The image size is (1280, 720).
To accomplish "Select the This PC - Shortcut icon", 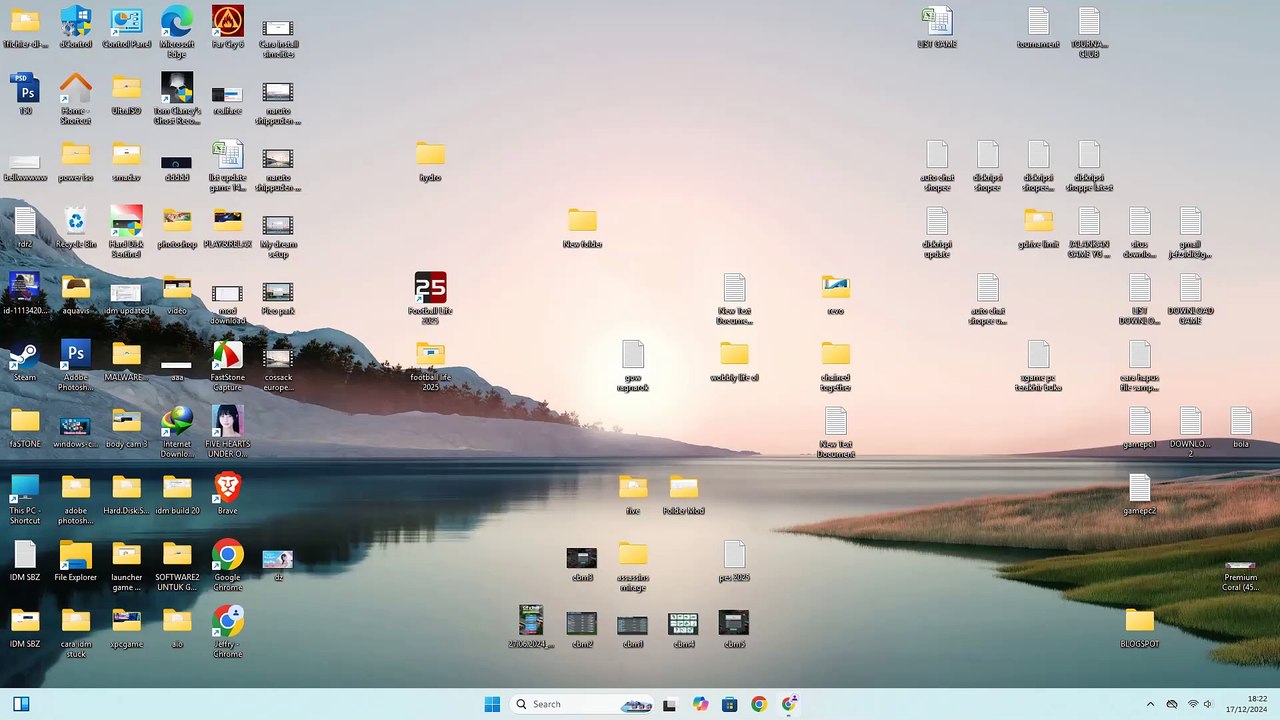I will pos(25,499).
